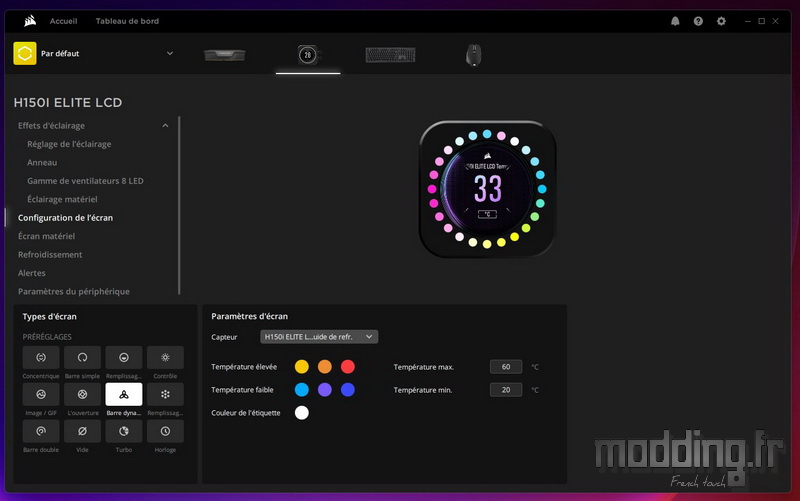Image resolution: width=800 pixels, height=501 pixels.
Task: Open Éclairage matériel
Action: 62,199
